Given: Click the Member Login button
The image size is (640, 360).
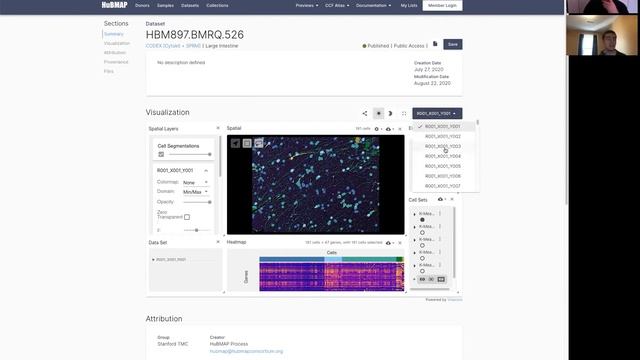Looking at the screenshot, I should pos(442,6).
